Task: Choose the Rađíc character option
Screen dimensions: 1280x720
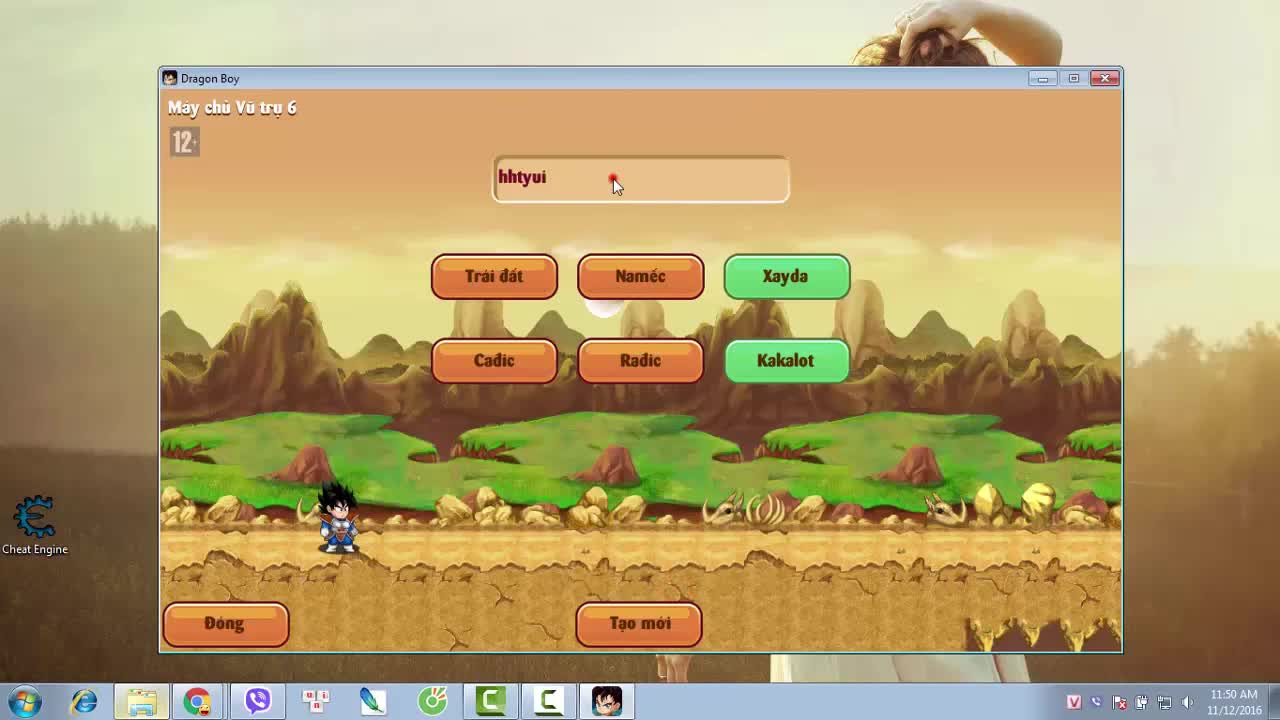Action: (x=640, y=361)
